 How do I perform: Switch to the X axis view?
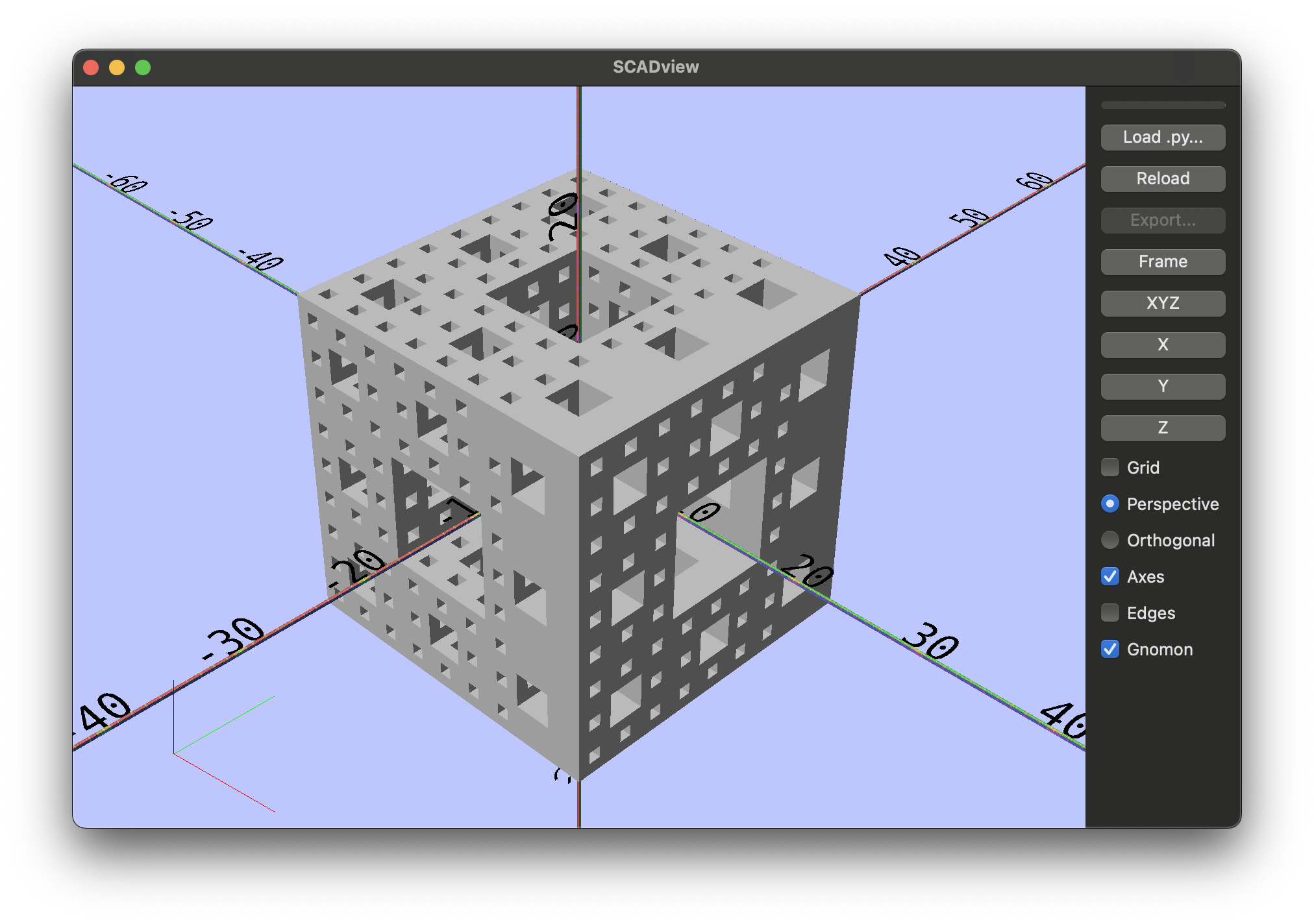[x=1163, y=345]
